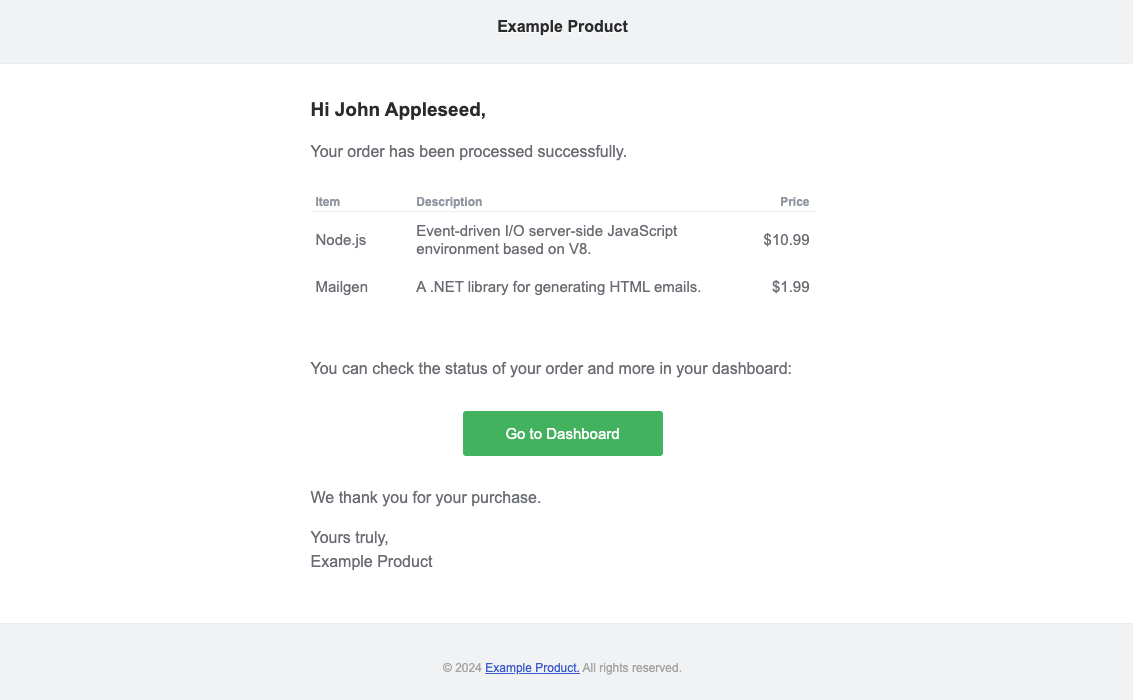
Task: Click the green Go to Dashboard button
Action: click(x=562, y=434)
